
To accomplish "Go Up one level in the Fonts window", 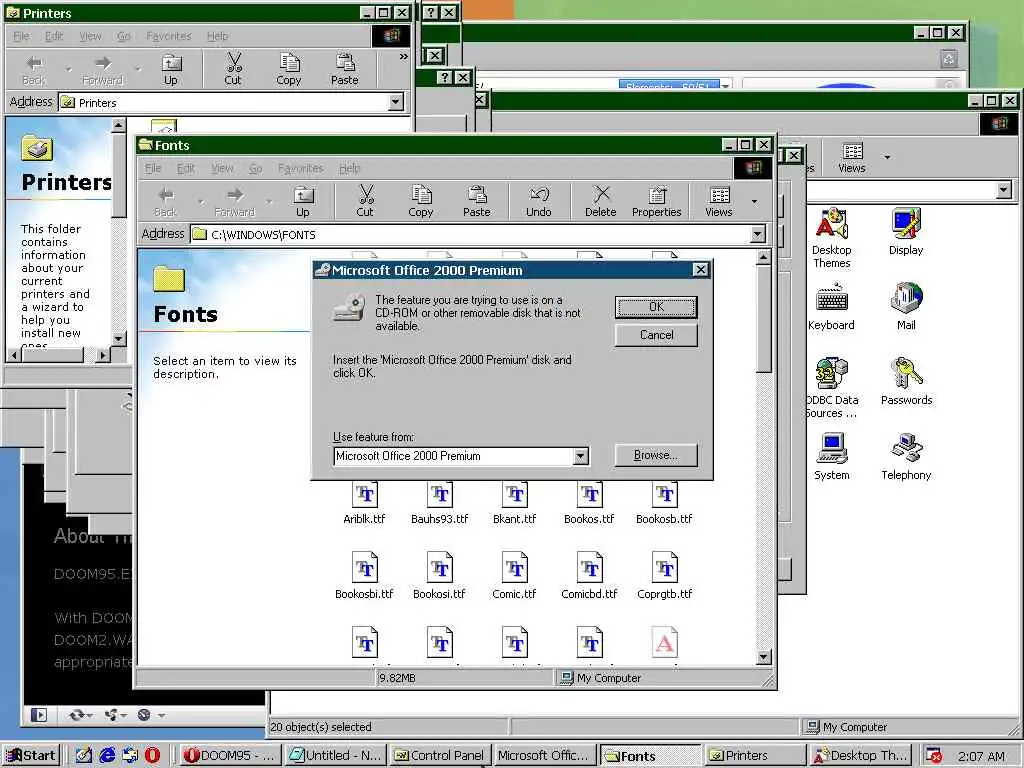I will coord(302,200).
